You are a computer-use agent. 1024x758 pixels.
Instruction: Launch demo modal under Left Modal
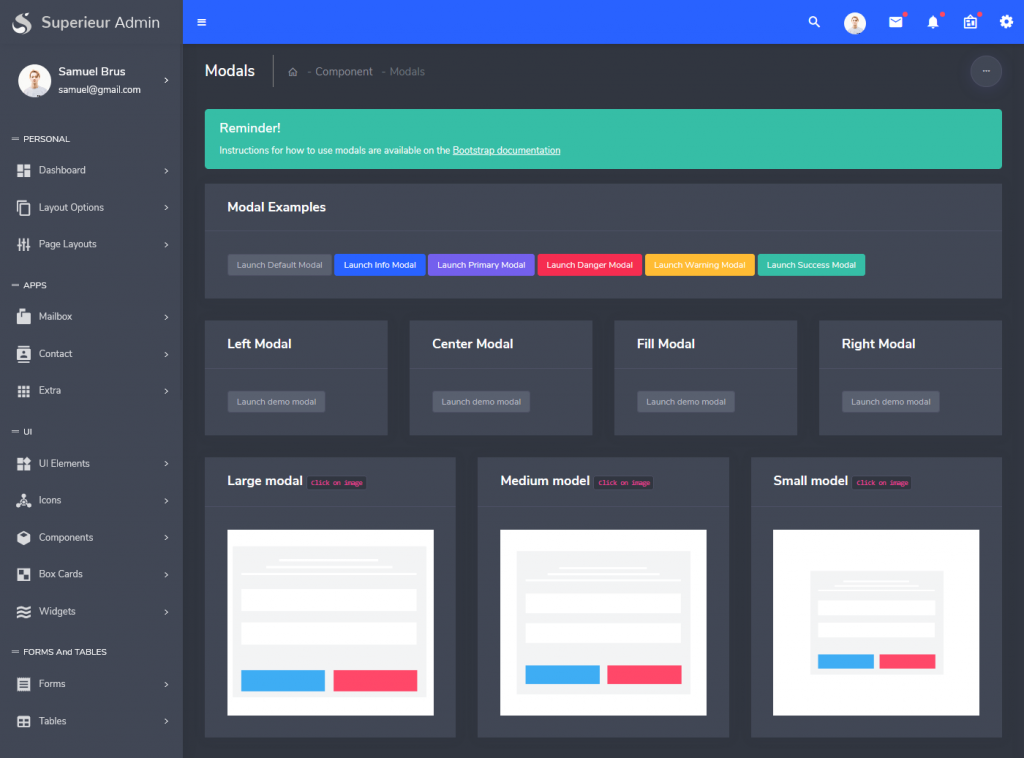point(276,402)
